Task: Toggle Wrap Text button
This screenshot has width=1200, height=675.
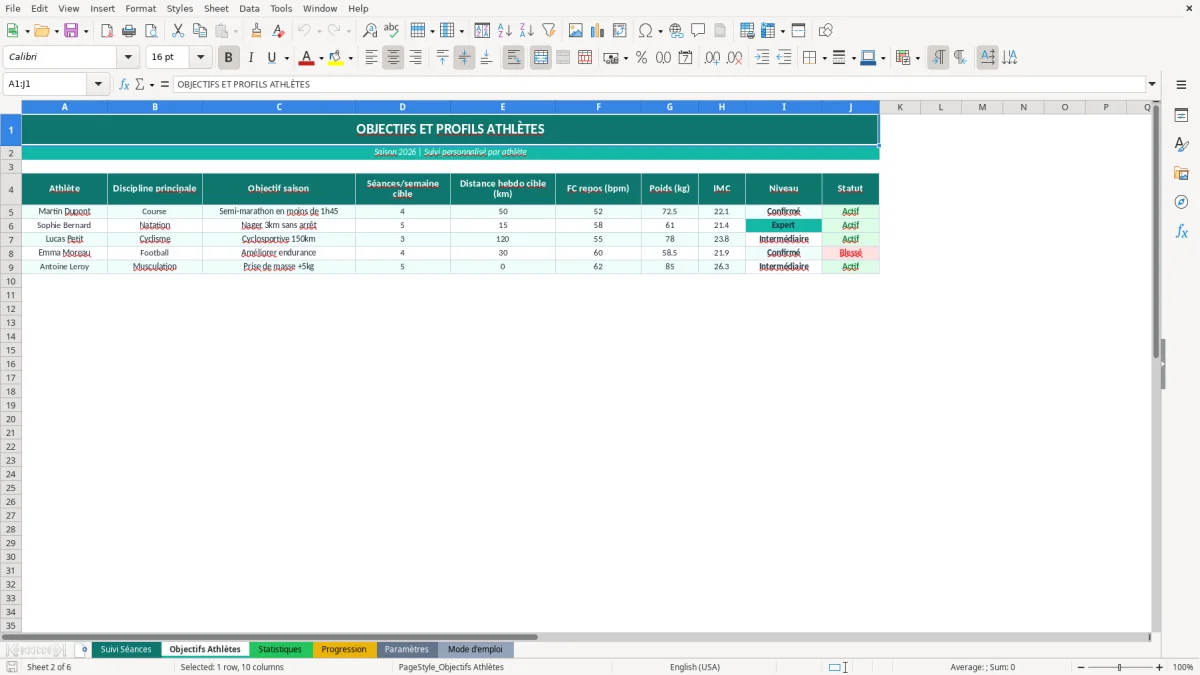Action: coord(514,58)
